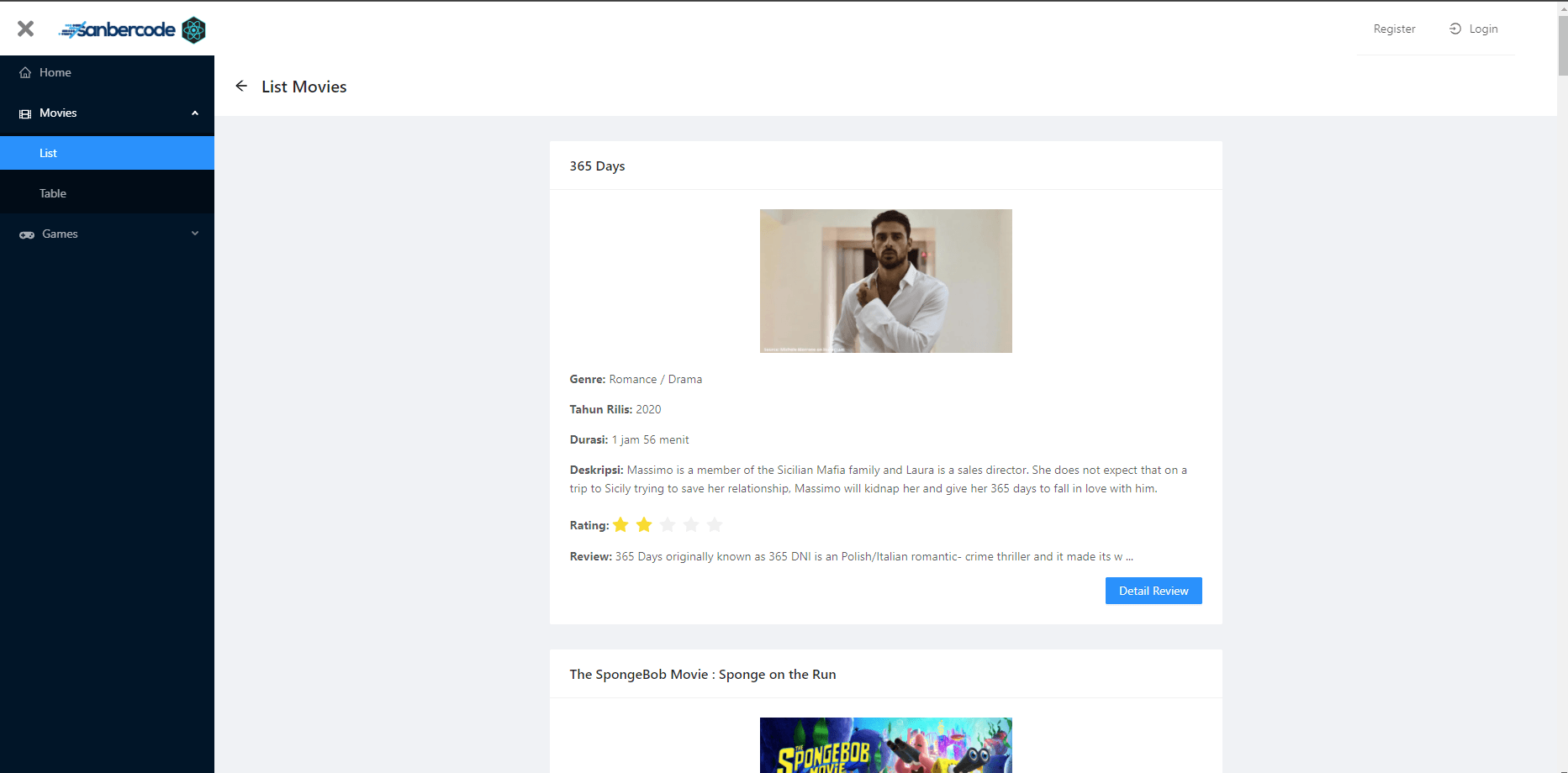The width and height of the screenshot is (1568, 773).
Task: Click the Register link
Action: pyautogui.click(x=1394, y=29)
